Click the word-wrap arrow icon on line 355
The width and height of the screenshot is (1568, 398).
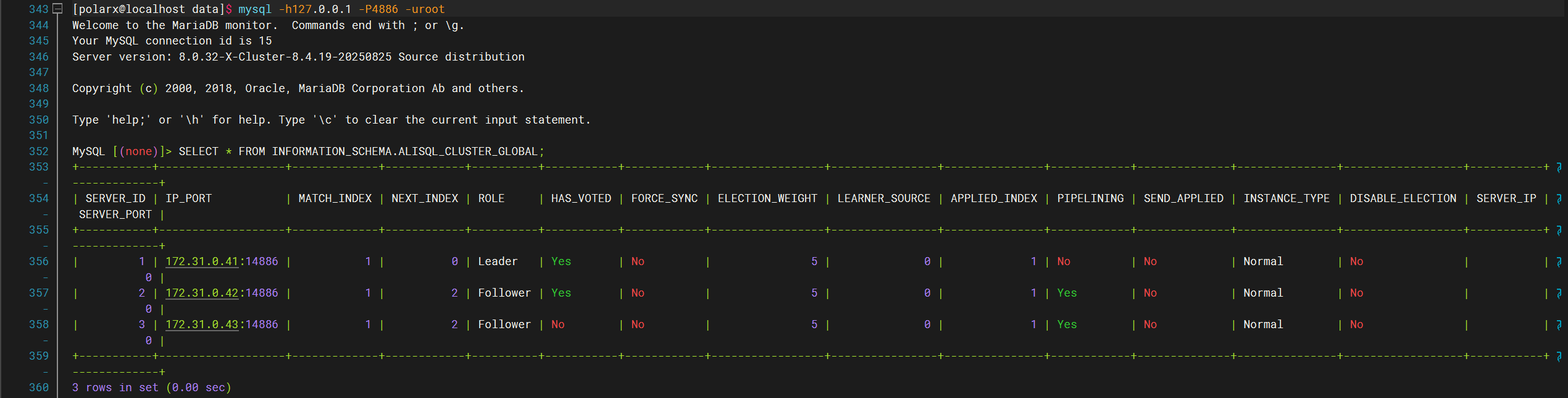click(1559, 231)
